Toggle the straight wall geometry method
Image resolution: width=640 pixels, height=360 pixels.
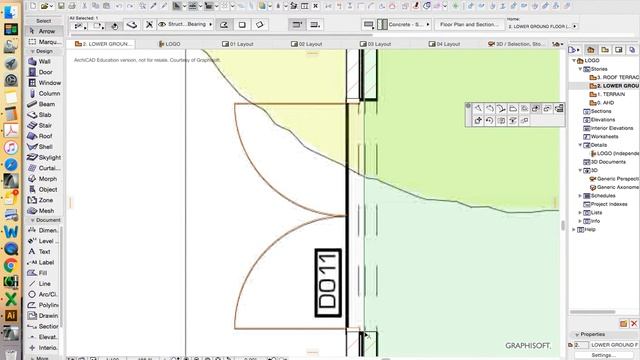(x=224, y=25)
